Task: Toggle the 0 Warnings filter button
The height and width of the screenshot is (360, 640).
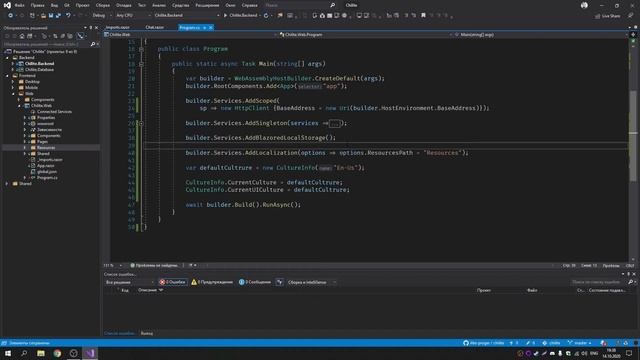Action: (212, 282)
